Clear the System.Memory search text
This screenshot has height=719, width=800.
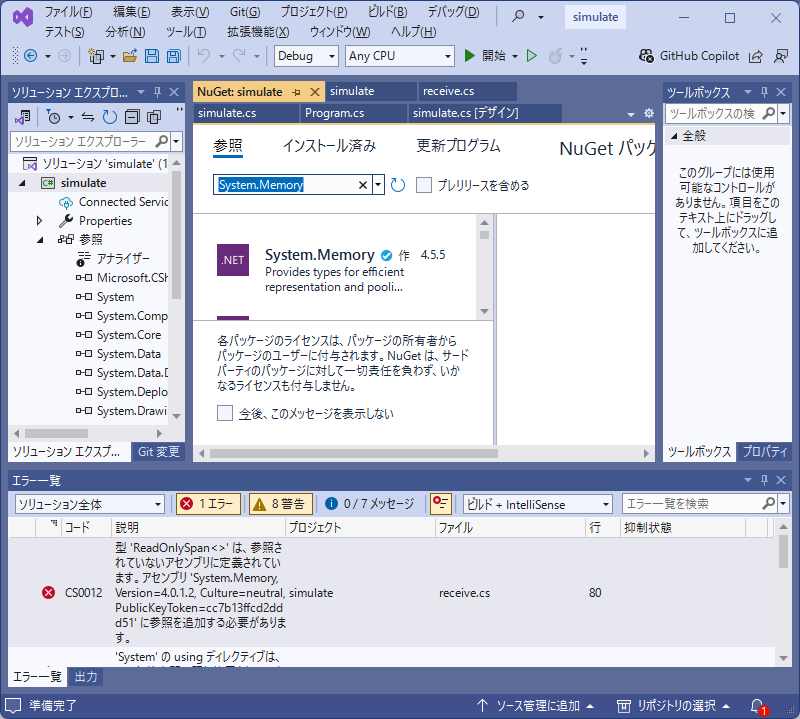pos(363,185)
